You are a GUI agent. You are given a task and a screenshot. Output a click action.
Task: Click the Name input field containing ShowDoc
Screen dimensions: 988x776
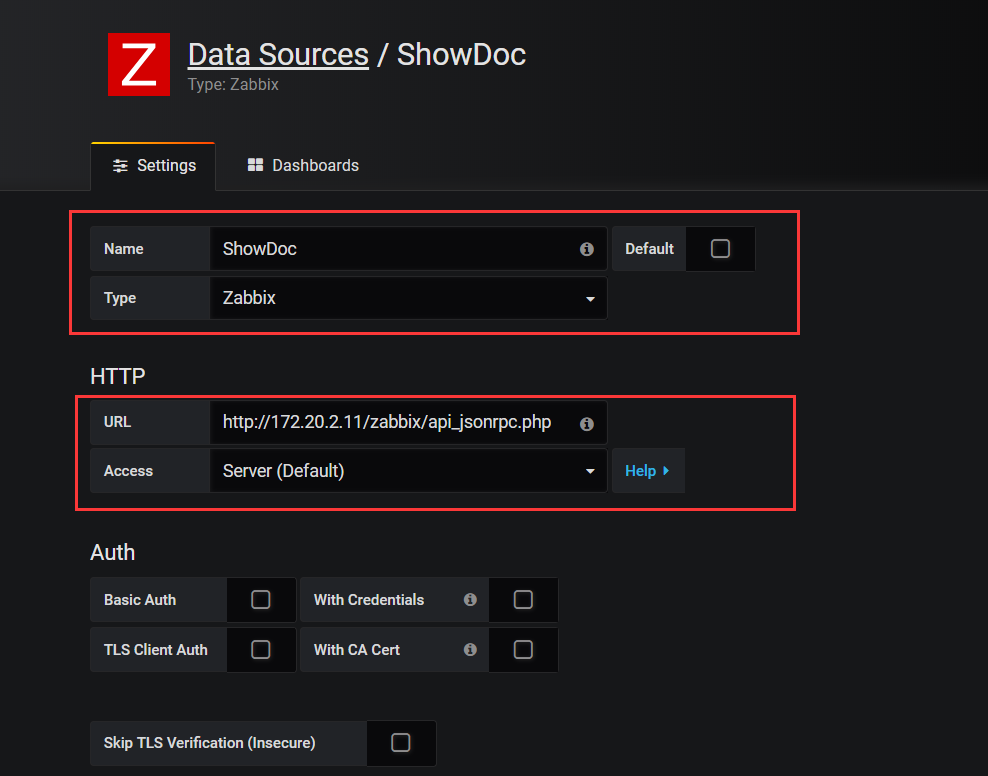point(408,249)
